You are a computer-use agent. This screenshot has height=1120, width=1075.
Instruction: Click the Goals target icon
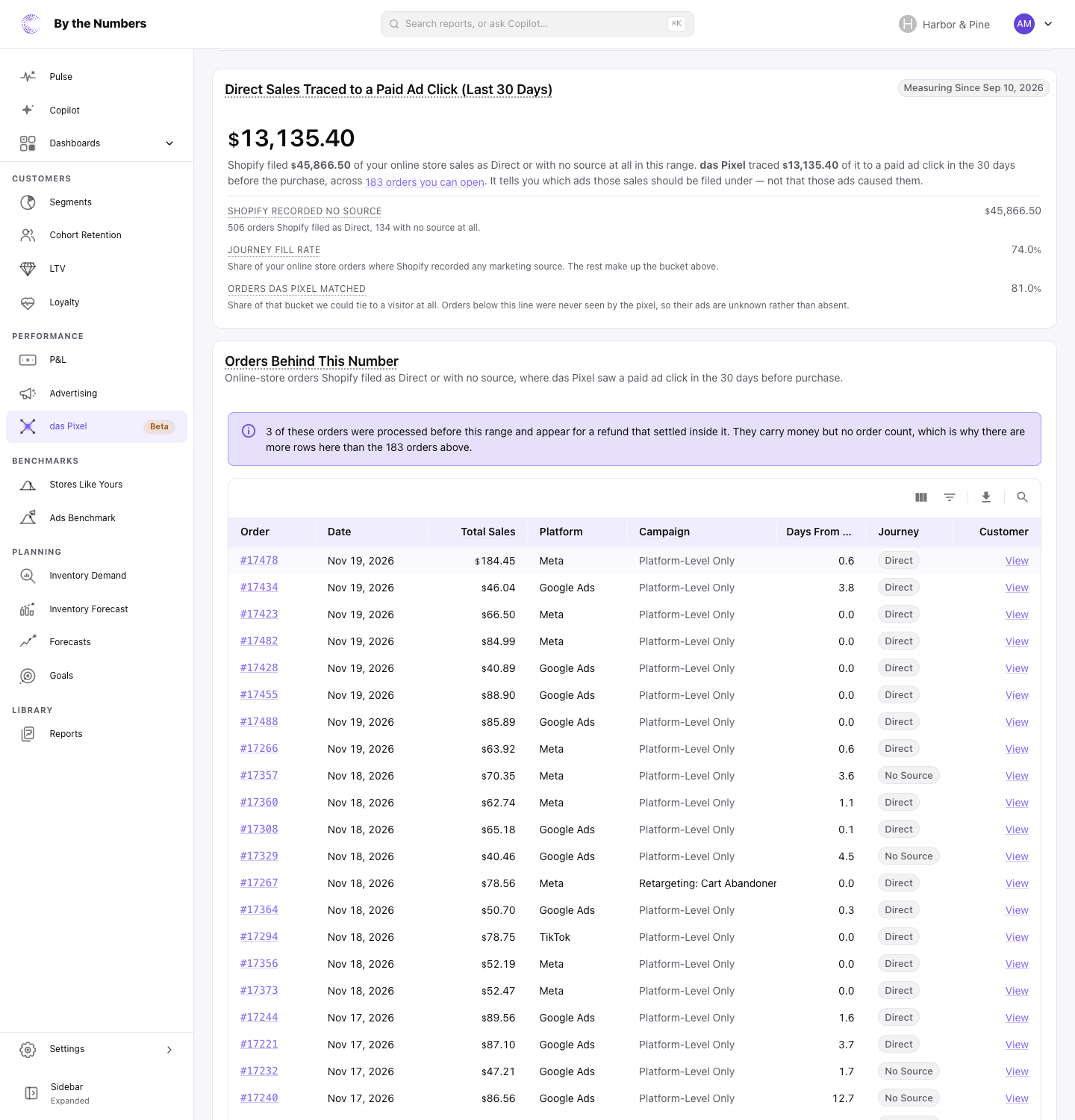point(28,676)
